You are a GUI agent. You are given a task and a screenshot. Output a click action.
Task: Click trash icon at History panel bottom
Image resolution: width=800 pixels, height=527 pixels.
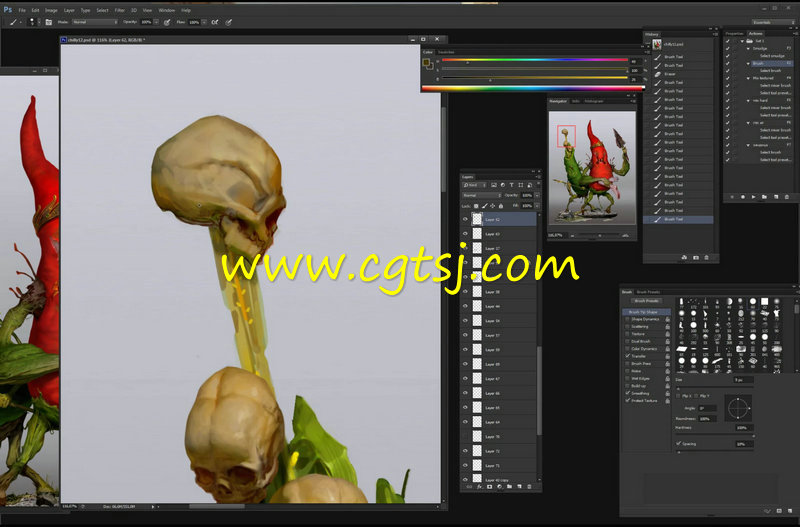coord(706,258)
